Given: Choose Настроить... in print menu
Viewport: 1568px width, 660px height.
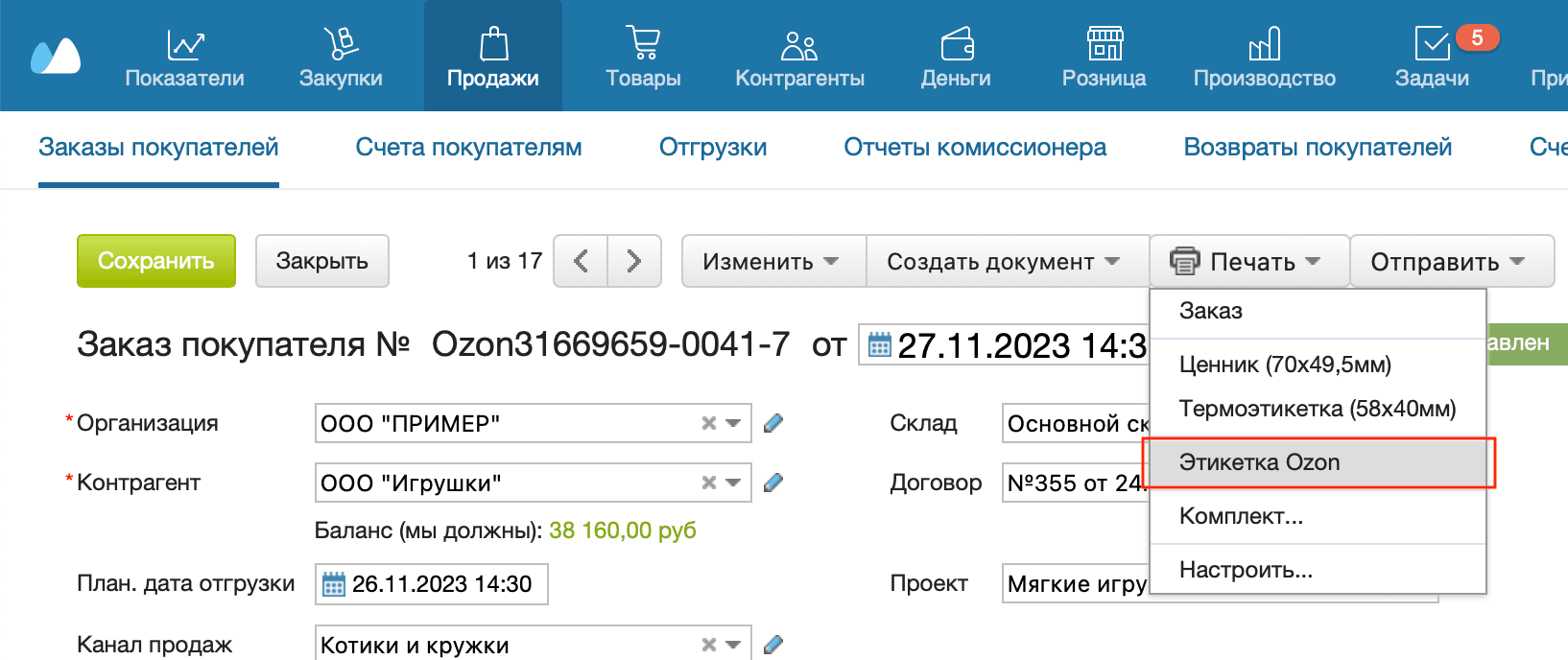Looking at the screenshot, I should pyautogui.click(x=1318, y=570).
